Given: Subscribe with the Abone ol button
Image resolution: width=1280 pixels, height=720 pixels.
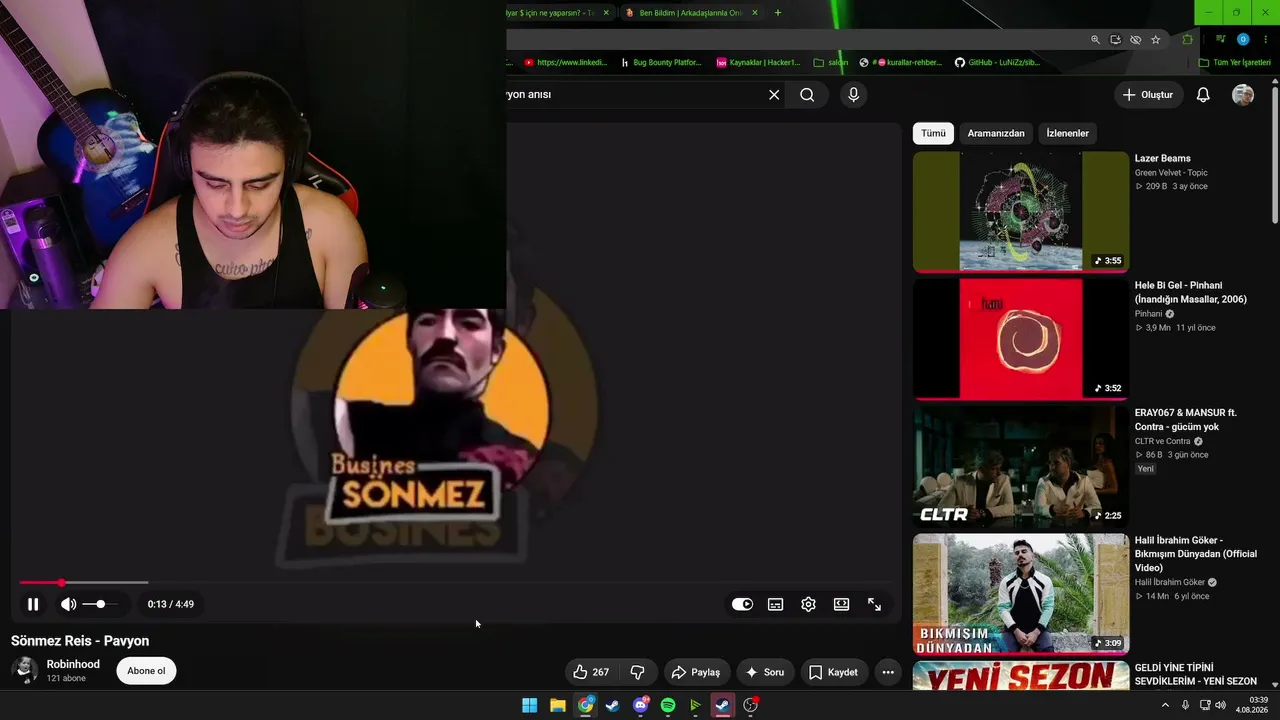Looking at the screenshot, I should 146,671.
